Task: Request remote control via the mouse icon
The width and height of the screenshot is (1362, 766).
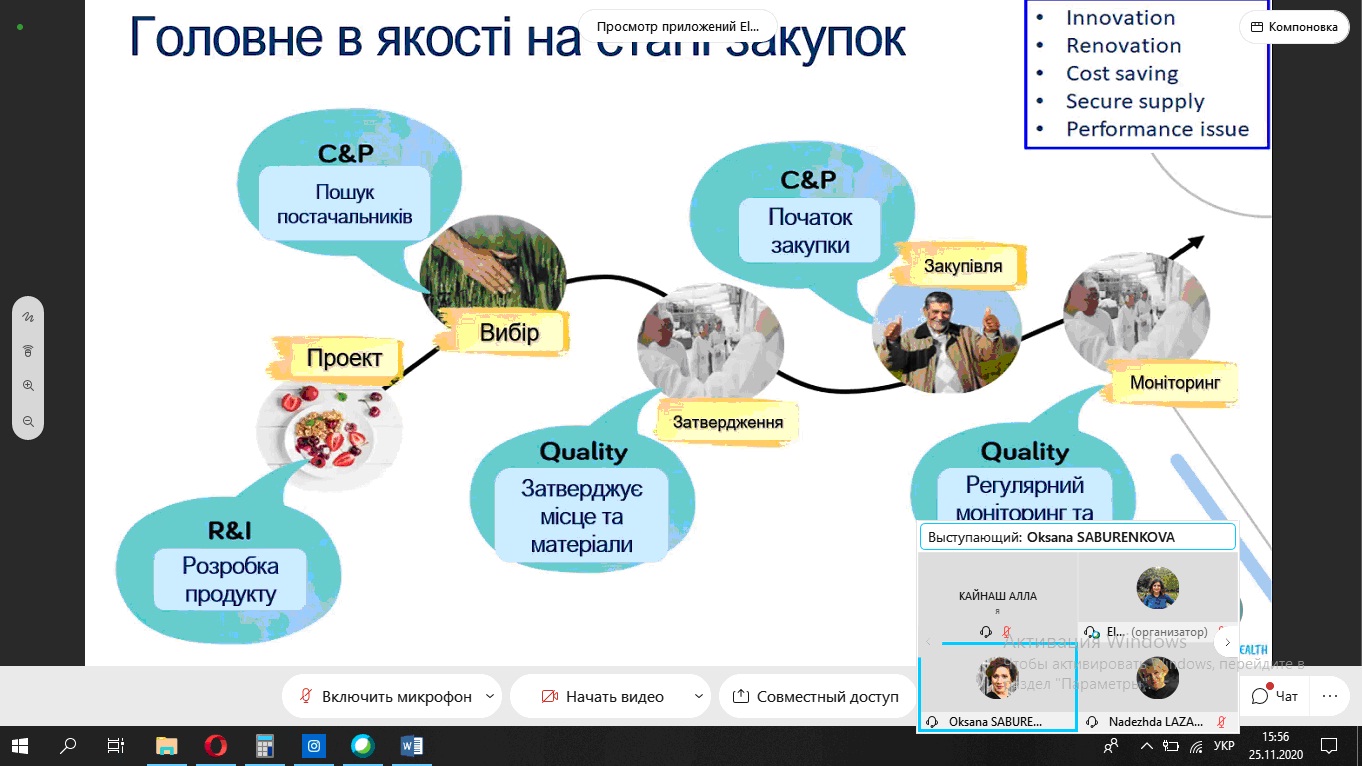Action: point(28,351)
